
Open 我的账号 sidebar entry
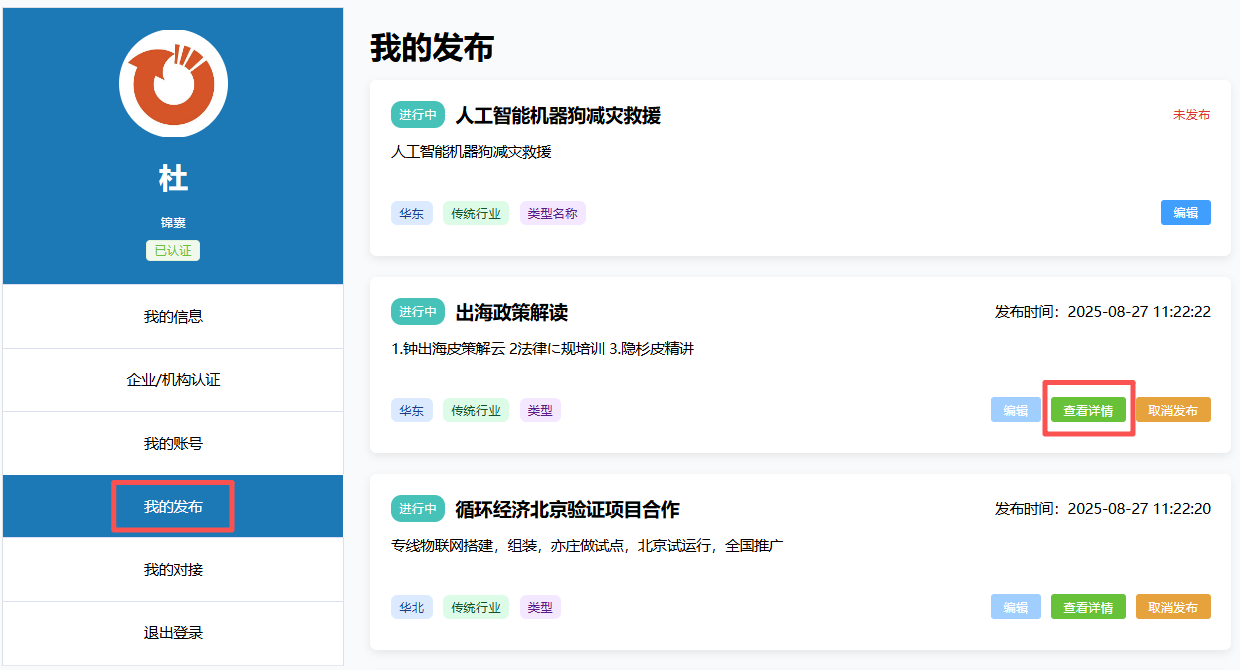(173, 443)
